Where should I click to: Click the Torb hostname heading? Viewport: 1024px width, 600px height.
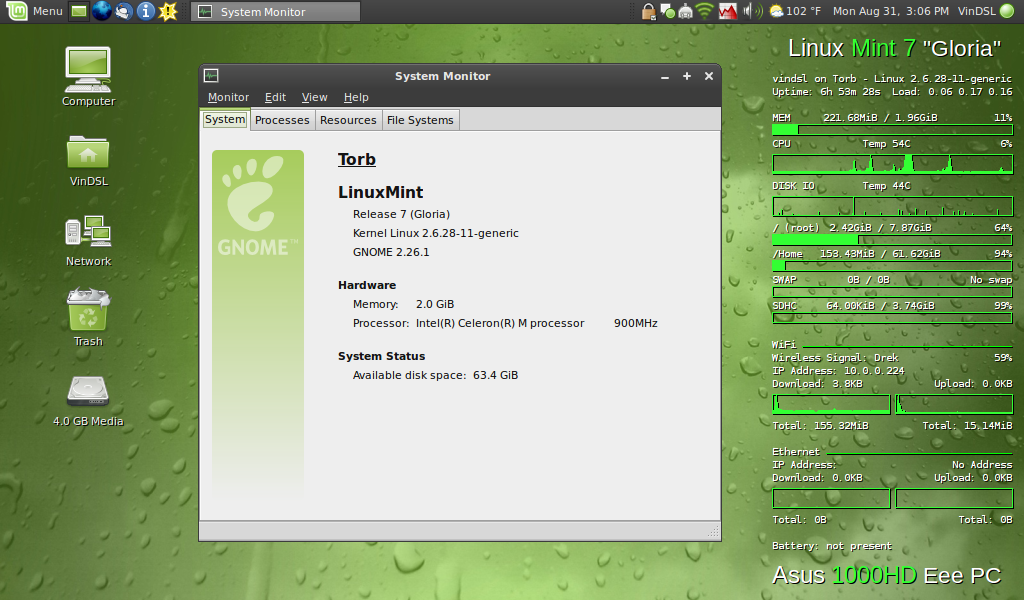pyautogui.click(x=357, y=159)
